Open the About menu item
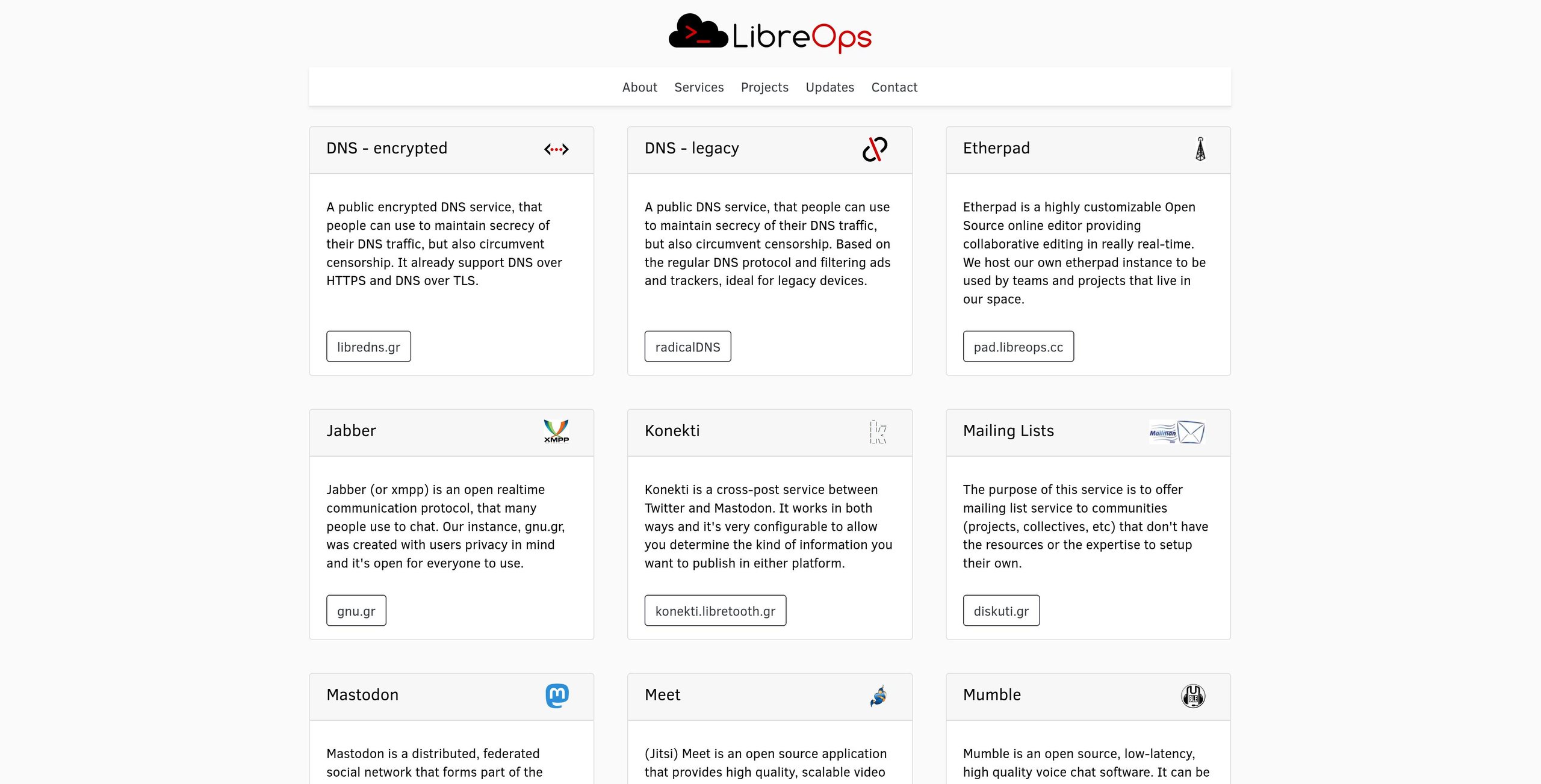The height and width of the screenshot is (784, 1541). [x=639, y=87]
